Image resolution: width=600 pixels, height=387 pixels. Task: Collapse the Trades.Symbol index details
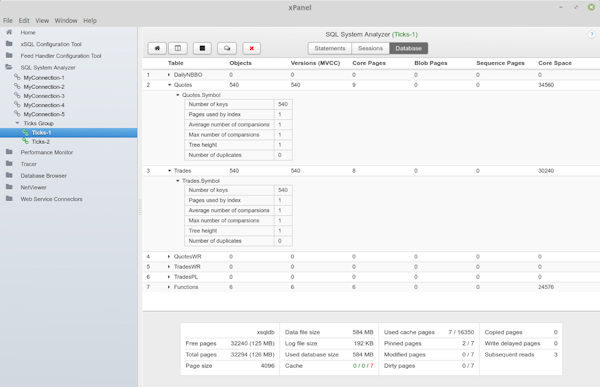tap(178, 181)
